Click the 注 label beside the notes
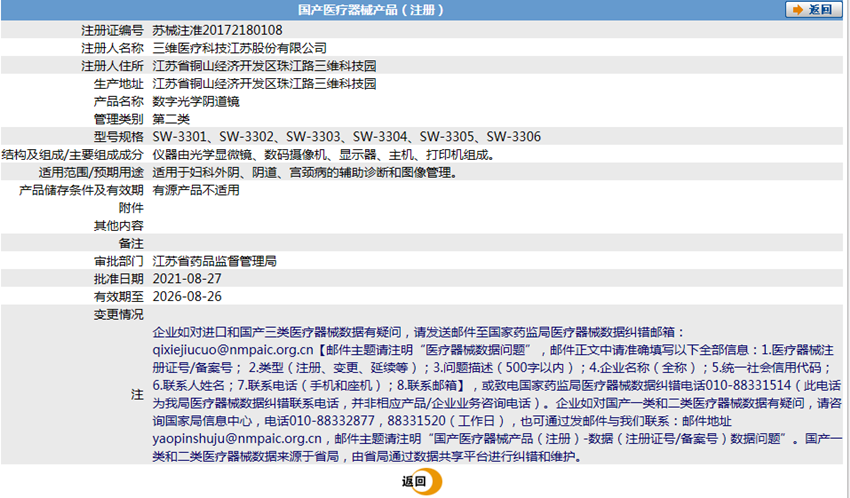 [x=137, y=394]
